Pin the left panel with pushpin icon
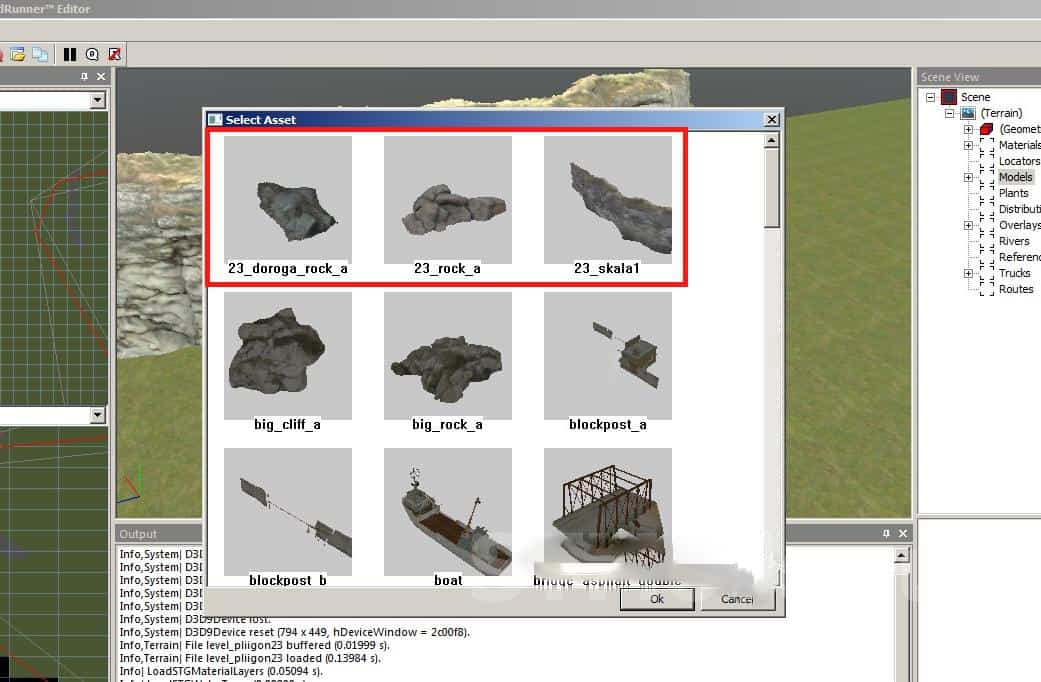Image resolution: width=1041 pixels, height=682 pixels. click(x=85, y=77)
